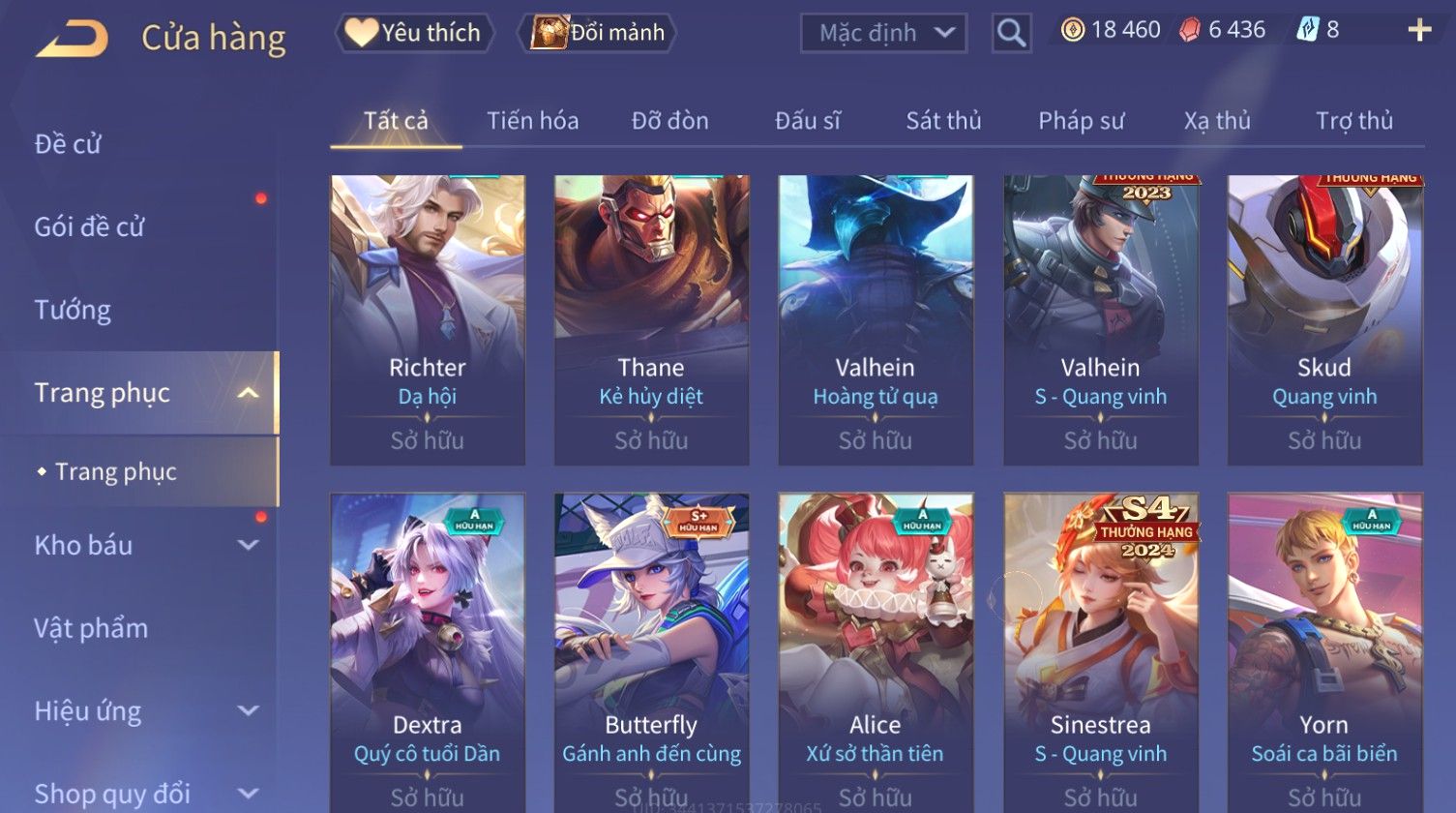Open Skud Quang vinh skin card

click(1324, 320)
